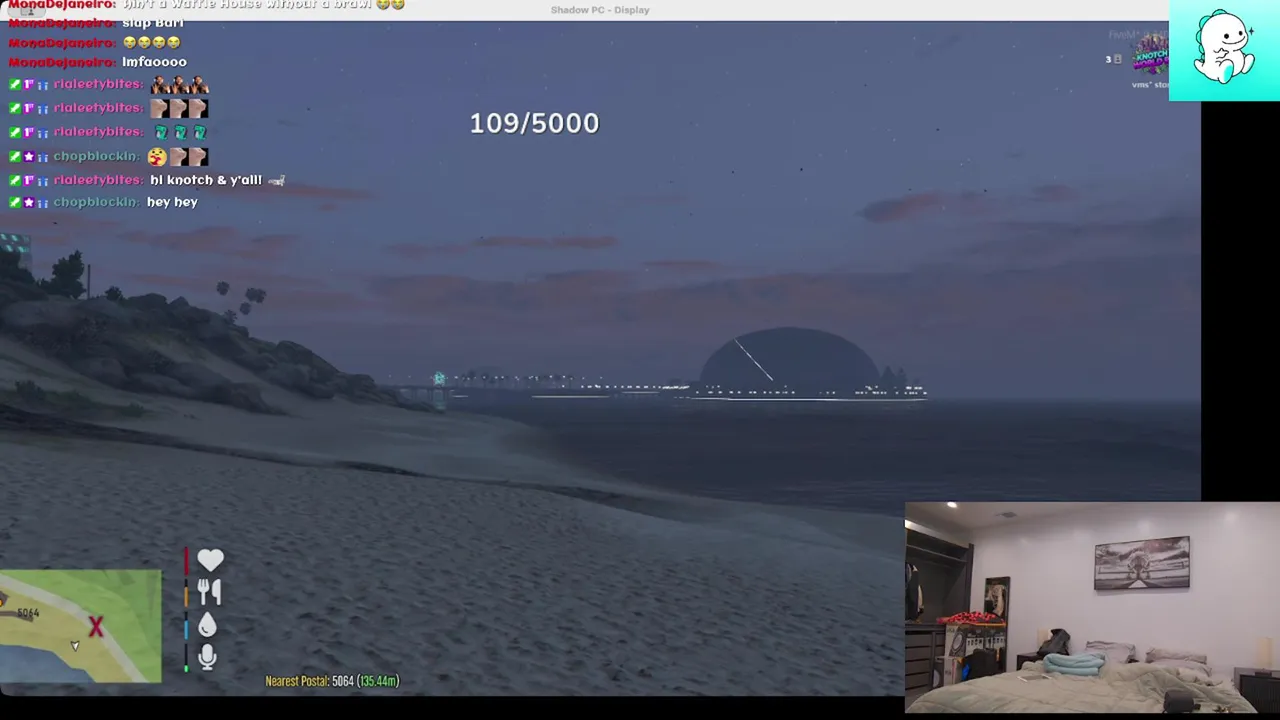Click the Bigo dinosaur mascot logo
The height and width of the screenshot is (720, 1280).
tap(1224, 47)
